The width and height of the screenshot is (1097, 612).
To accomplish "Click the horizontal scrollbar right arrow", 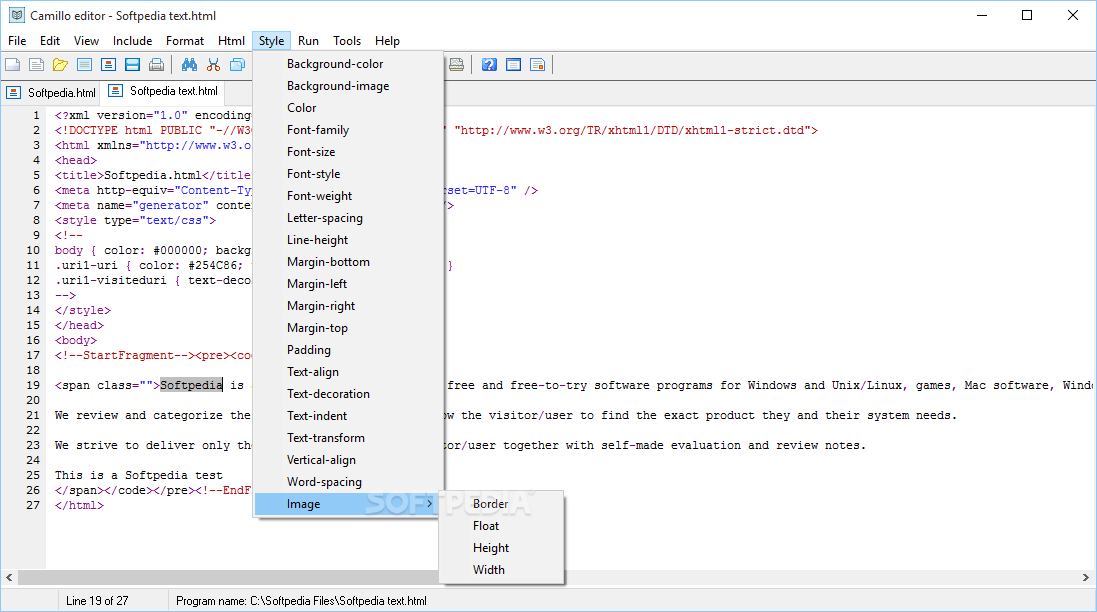I will pos(1085,578).
